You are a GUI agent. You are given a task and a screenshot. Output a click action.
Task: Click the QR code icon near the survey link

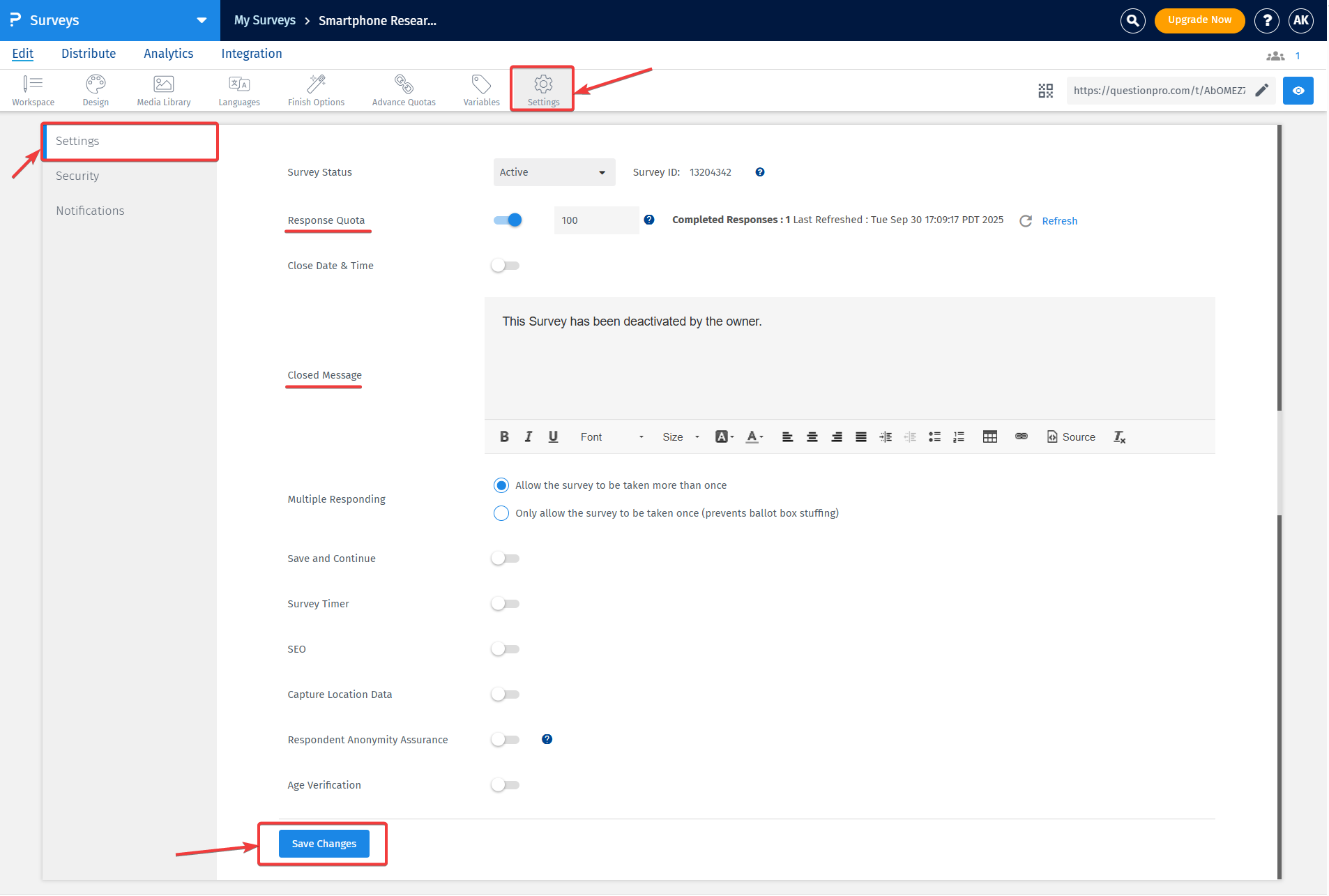pyautogui.click(x=1045, y=90)
